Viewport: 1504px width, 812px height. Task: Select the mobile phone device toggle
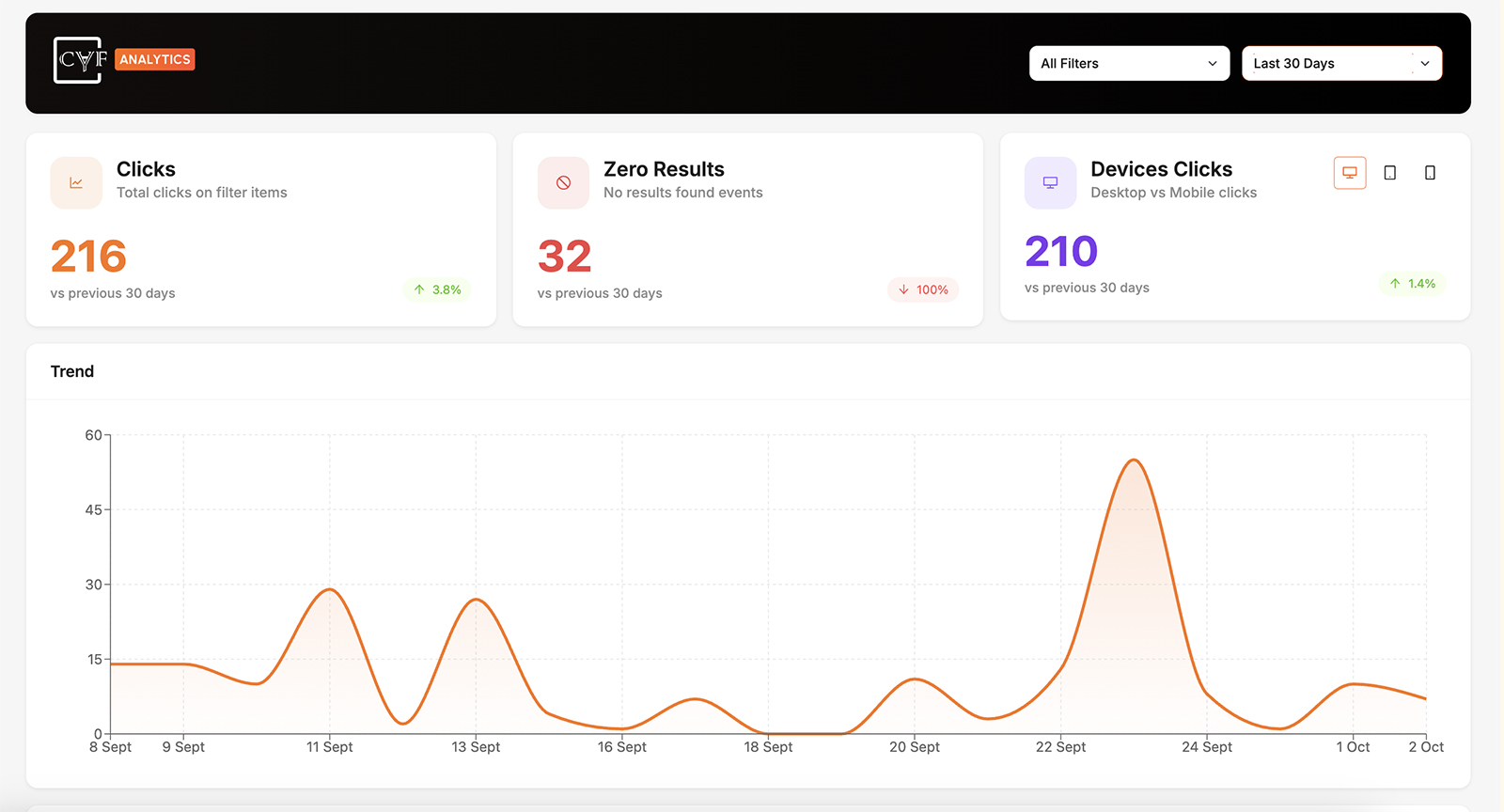[x=1430, y=172]
